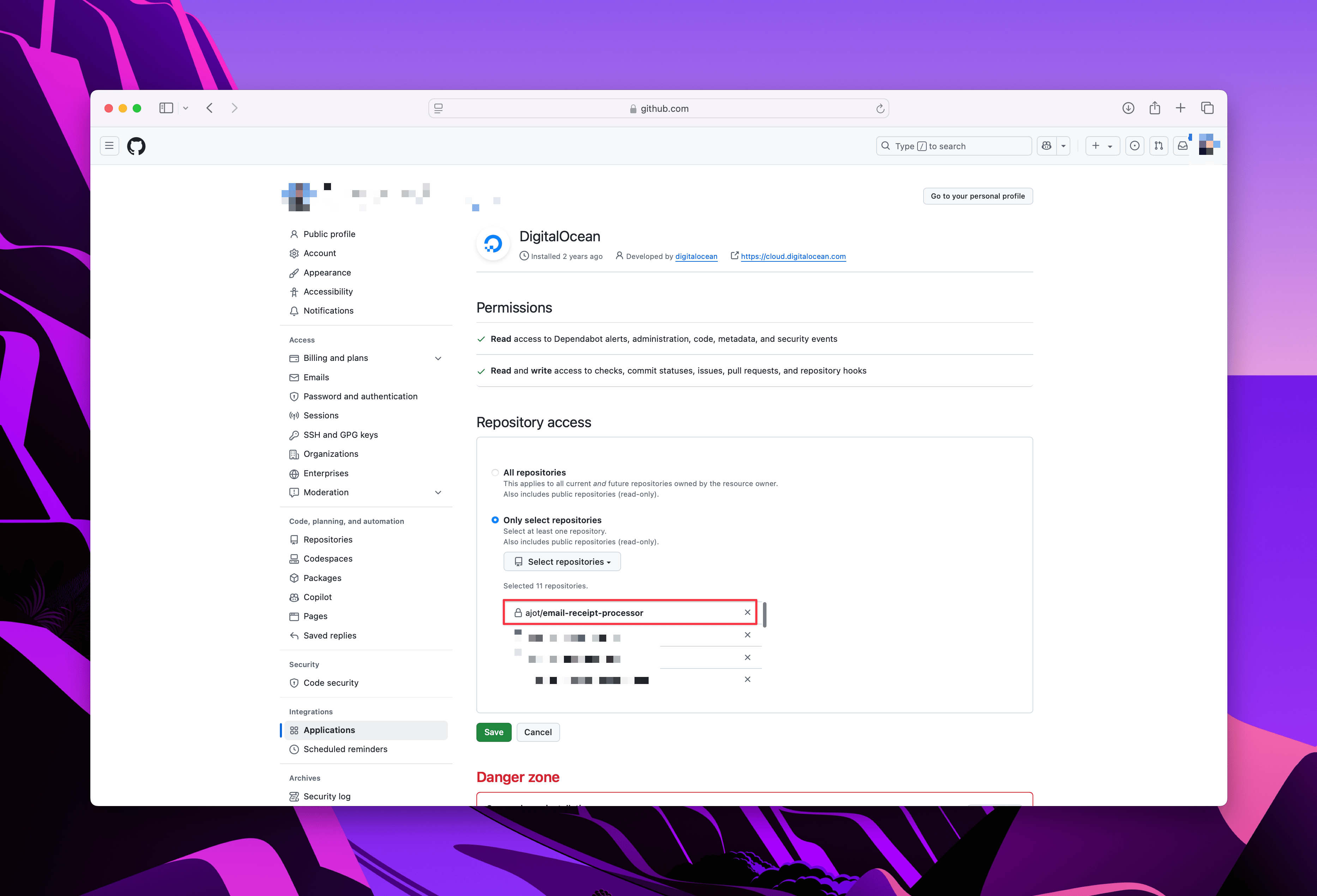Open the Copilot dropdown arrow in header
Screen dimensions: 1317x896
point(1063,146)
